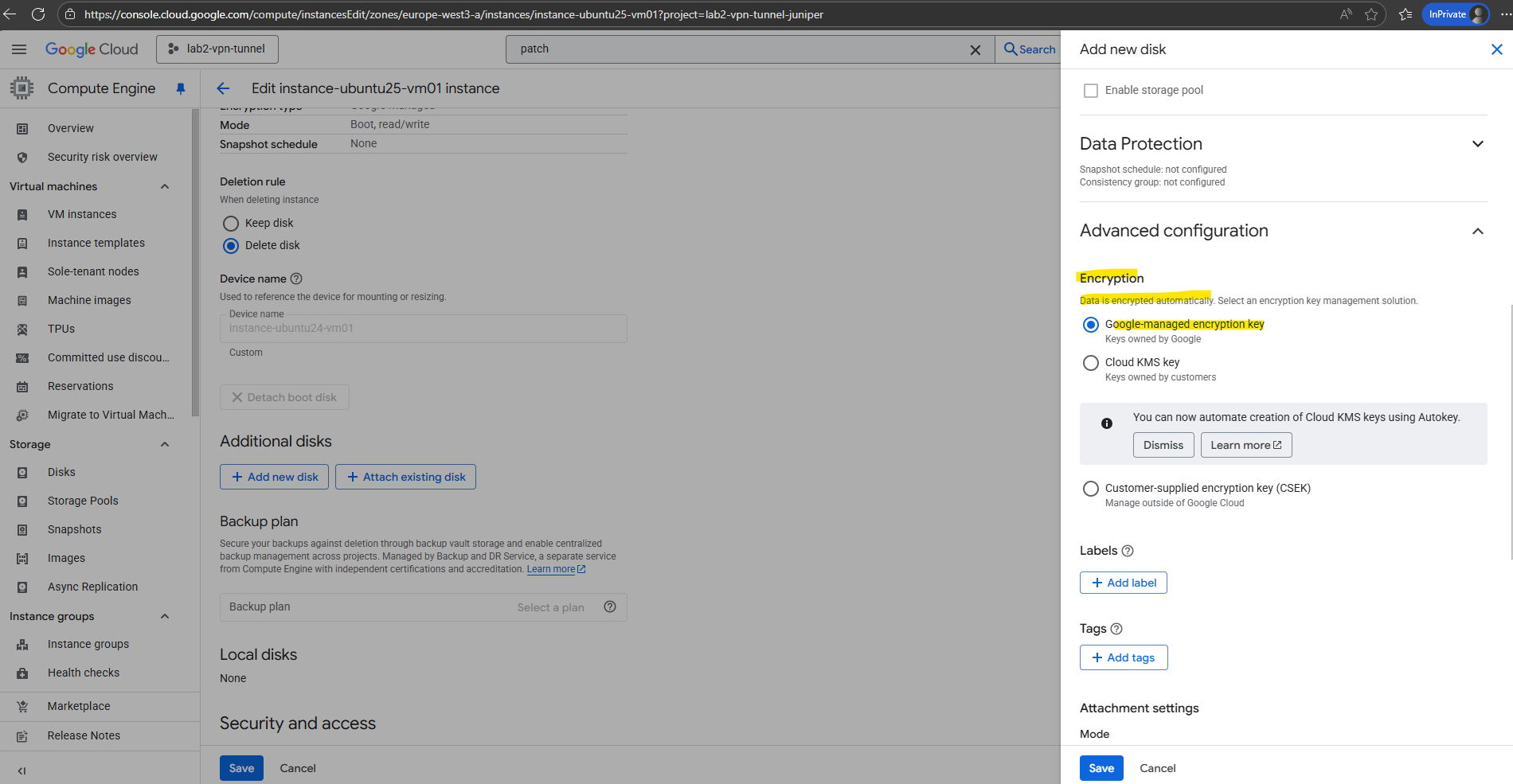Image resolution: width=1513 pixels, height=784 pixels.
Task: Collapse Storage sidebar group
Action: 165,444
